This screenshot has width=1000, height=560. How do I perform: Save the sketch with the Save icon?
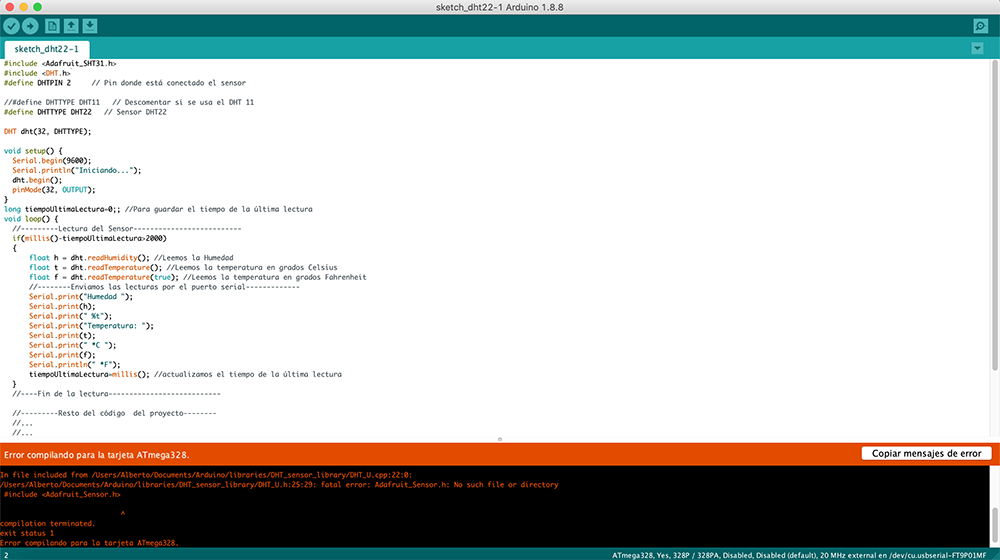[90, 26]
